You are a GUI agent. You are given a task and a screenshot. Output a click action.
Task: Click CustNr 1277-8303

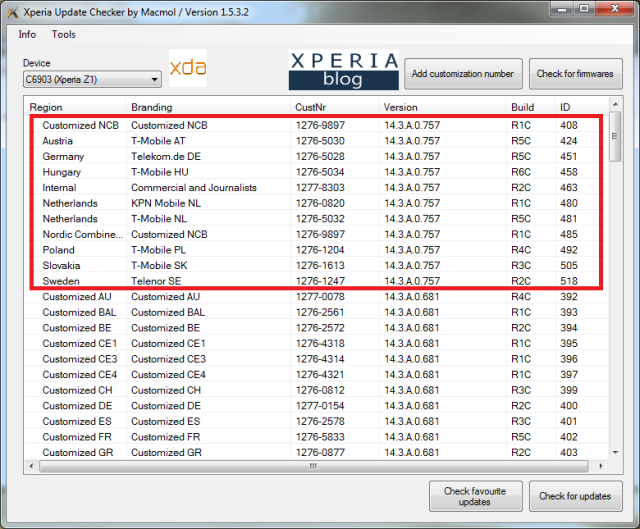pos(320,188)
